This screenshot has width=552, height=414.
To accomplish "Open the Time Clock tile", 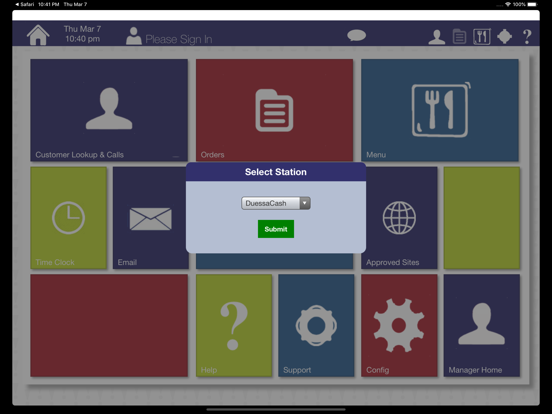I will pyautogui.click(x=69, y=218).
